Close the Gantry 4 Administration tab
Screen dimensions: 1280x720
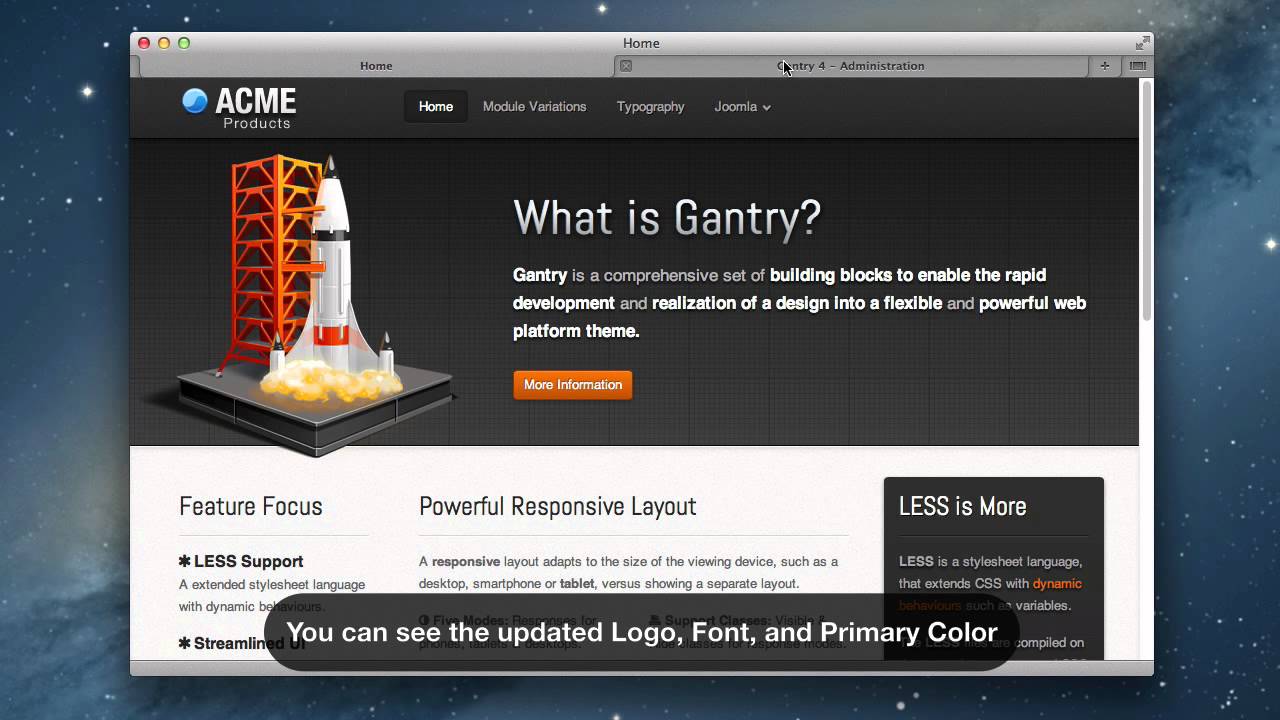tap(626, 66)
